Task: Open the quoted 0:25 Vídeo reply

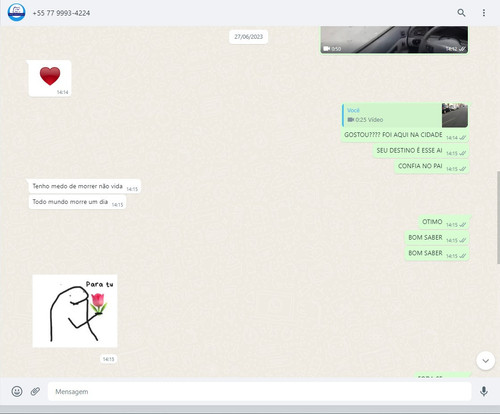Action: [405, 115]
